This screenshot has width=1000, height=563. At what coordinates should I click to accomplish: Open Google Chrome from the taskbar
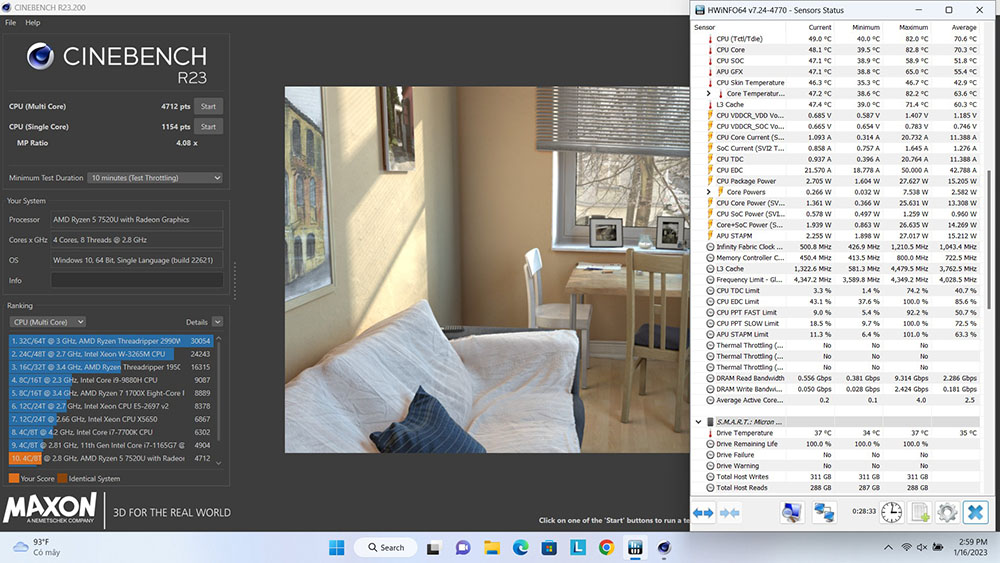[607, 547]
